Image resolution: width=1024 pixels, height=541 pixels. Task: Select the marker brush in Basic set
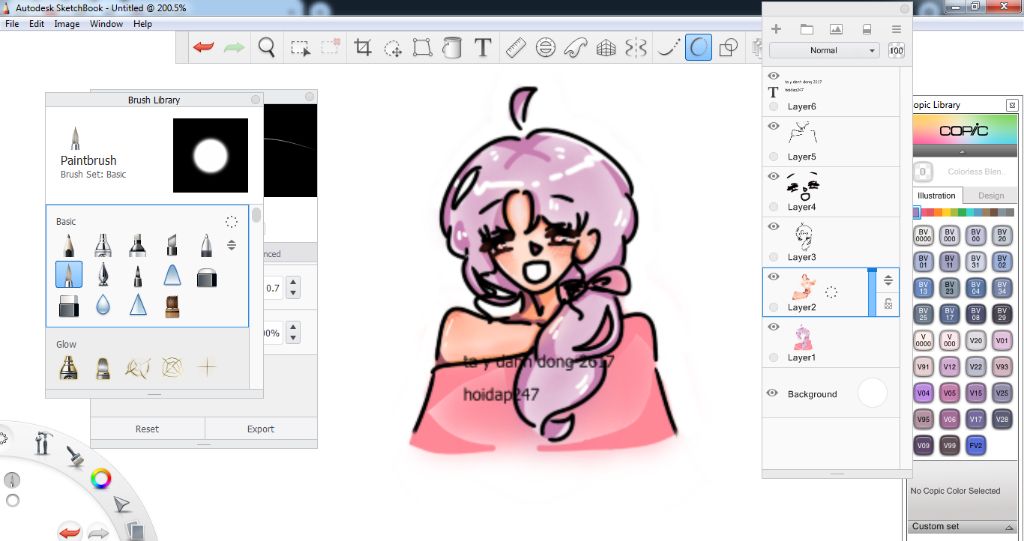pyautogui.click(x=137, y=246)
